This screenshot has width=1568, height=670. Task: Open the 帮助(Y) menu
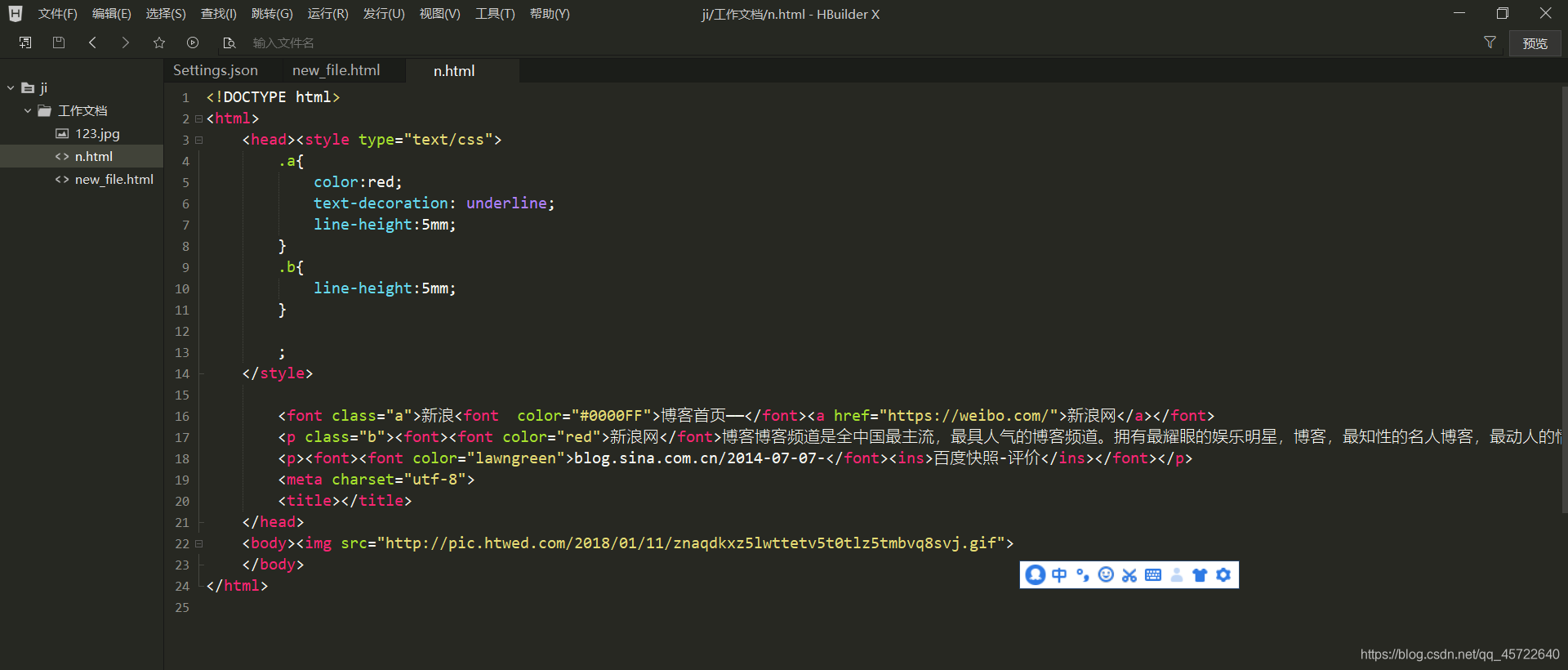click(550, 14)
